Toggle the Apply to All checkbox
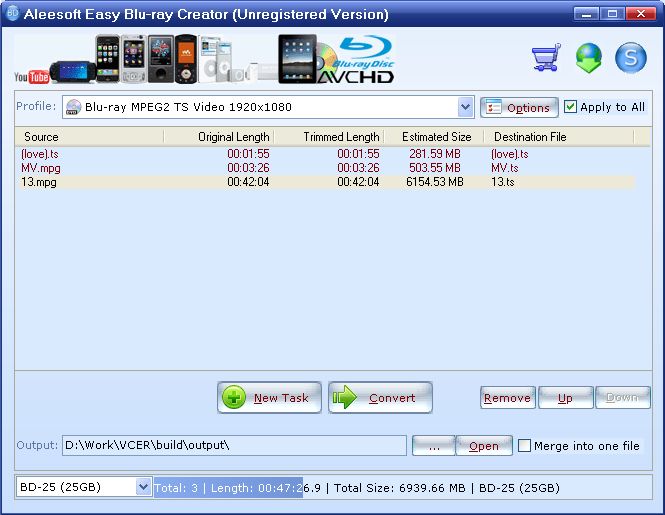 (571, 107)
